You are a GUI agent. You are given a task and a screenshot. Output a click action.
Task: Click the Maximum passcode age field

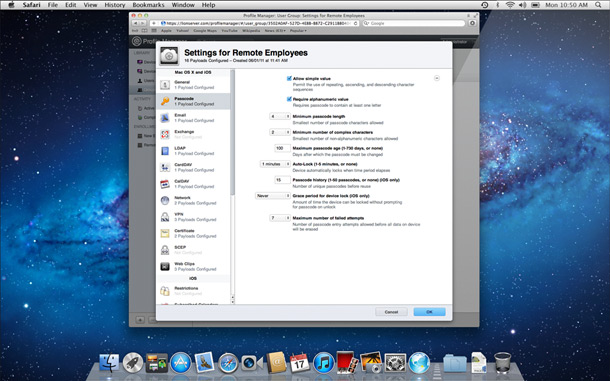(282, 148)
